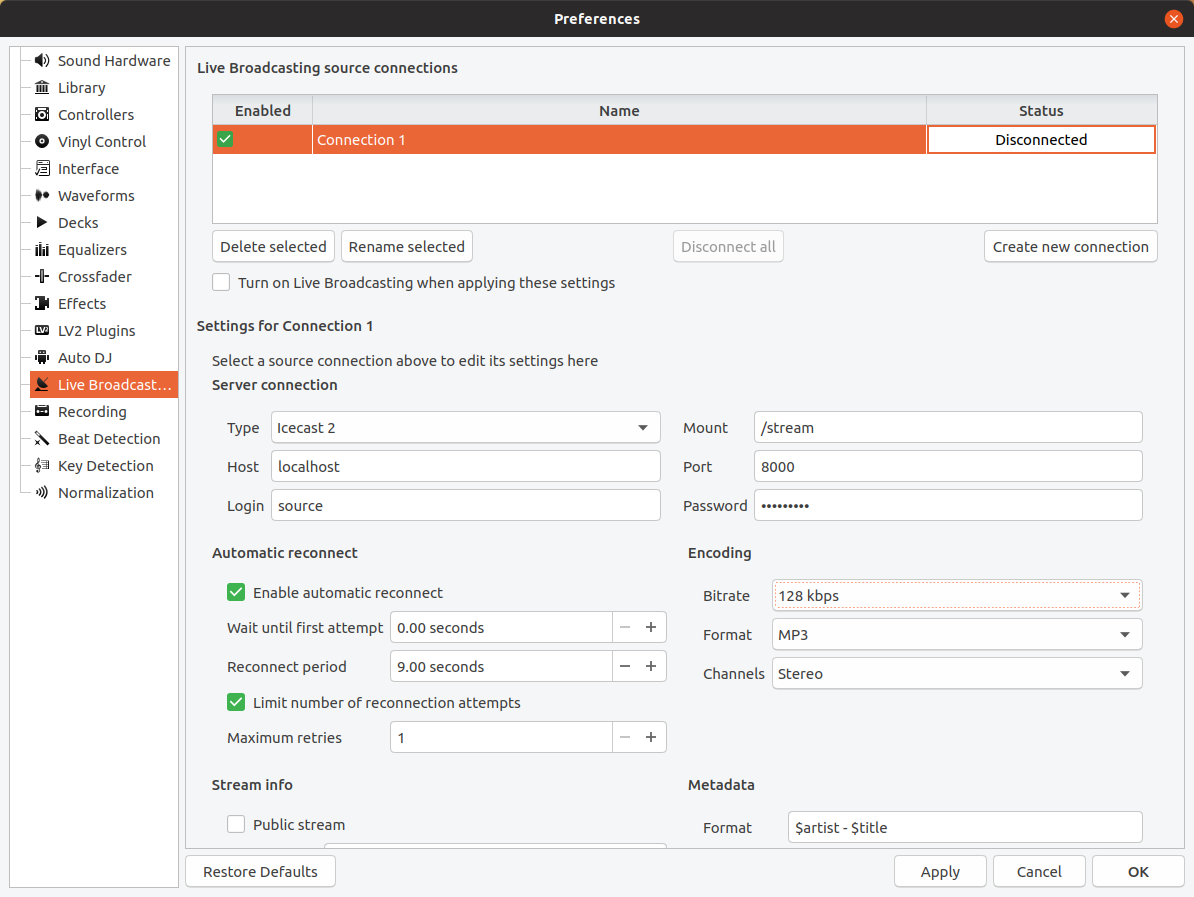Viewport: 1194px width, 897px height.
Task: Uncheck Enable automatic reconnect
Action: [236, 592]
